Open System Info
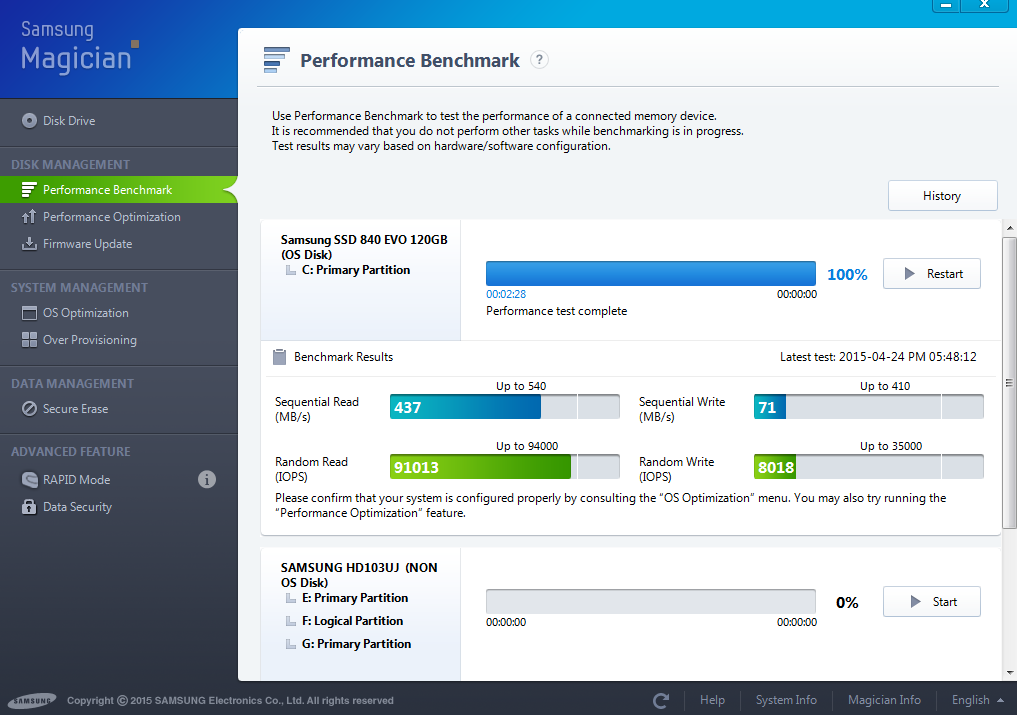This screenshot has height=715, width=1017. pyautogui.click(x=786, y=700)
